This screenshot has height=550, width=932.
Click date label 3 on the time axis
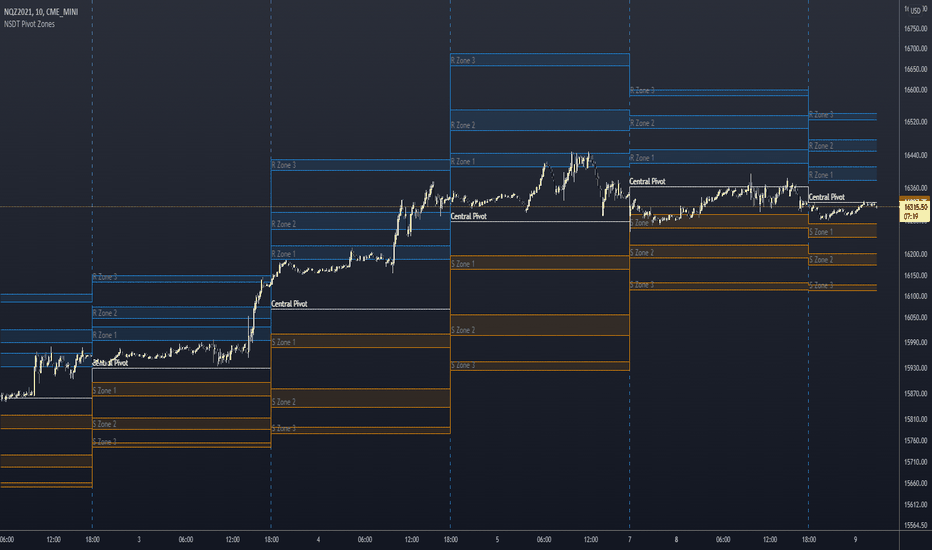click(x=139, y=540)
